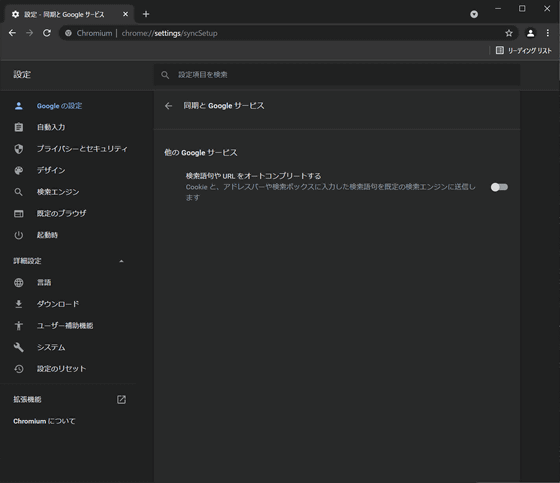Open 既定のブラウザ section
Viewport: 560px width, 483px height.
61,213
